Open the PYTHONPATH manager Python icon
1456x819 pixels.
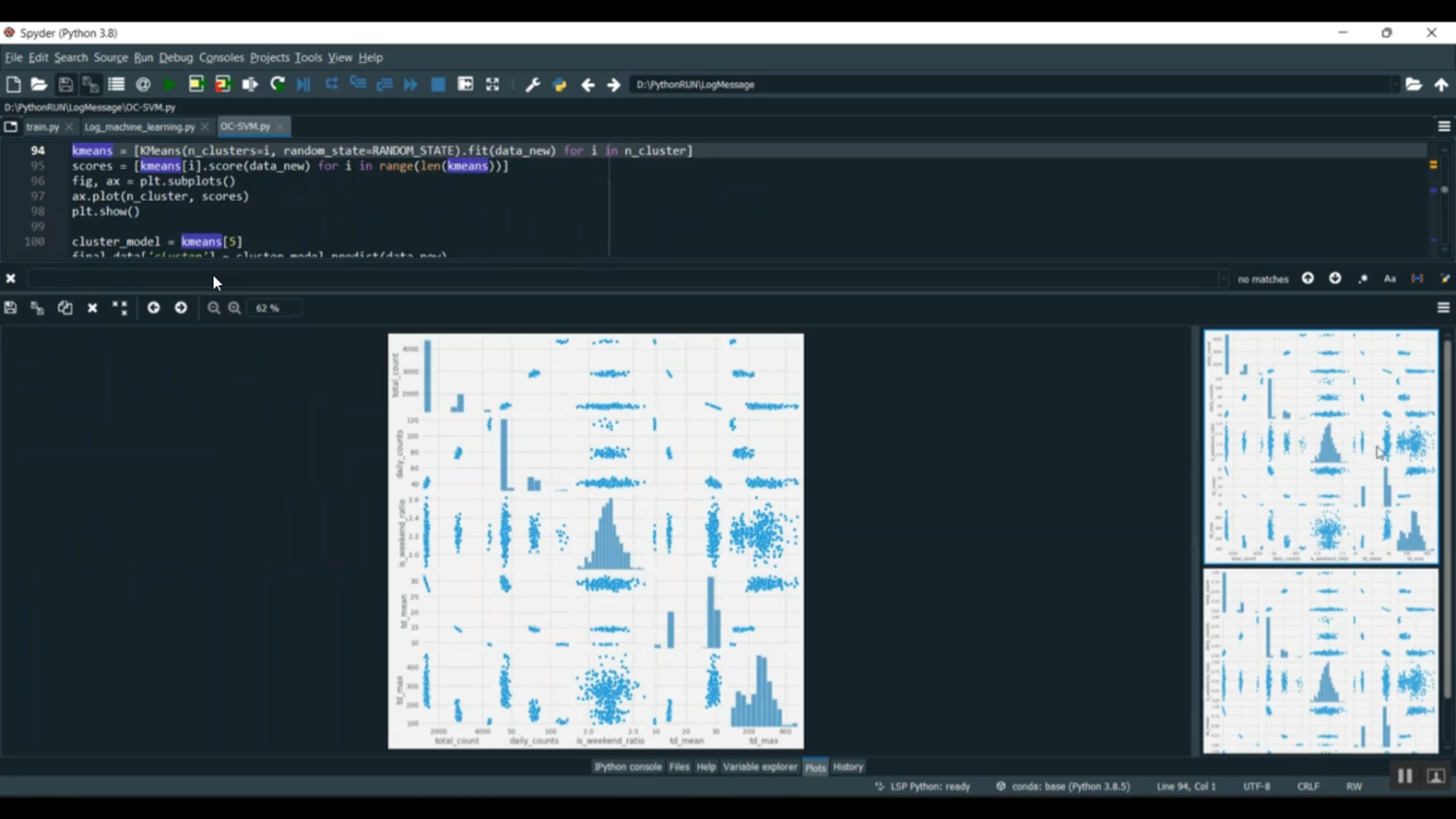click(x=559, y=84)
